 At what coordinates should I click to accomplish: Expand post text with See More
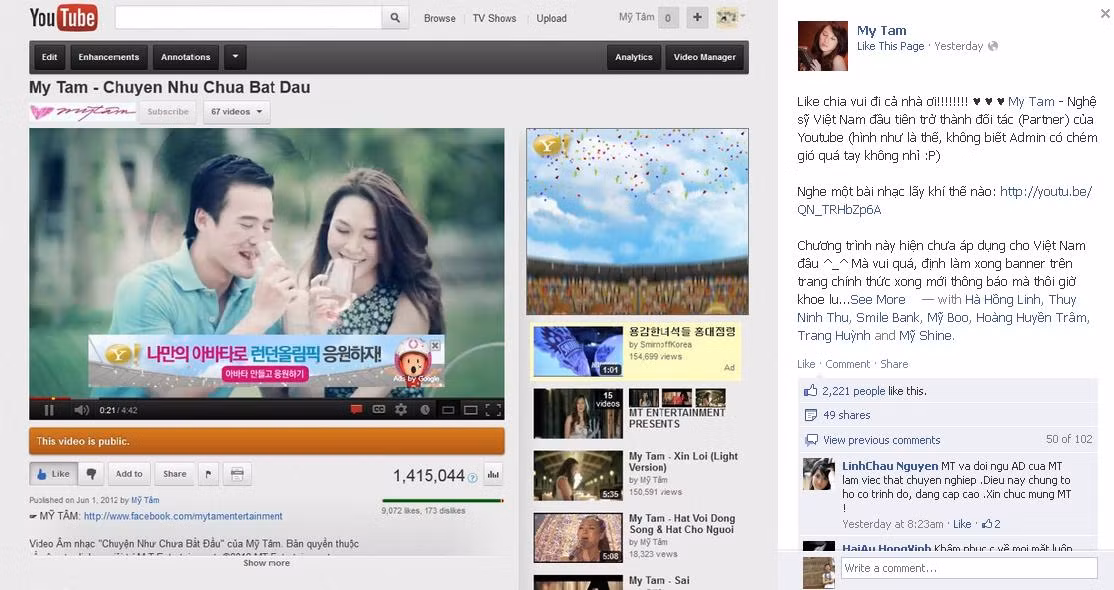877,300
